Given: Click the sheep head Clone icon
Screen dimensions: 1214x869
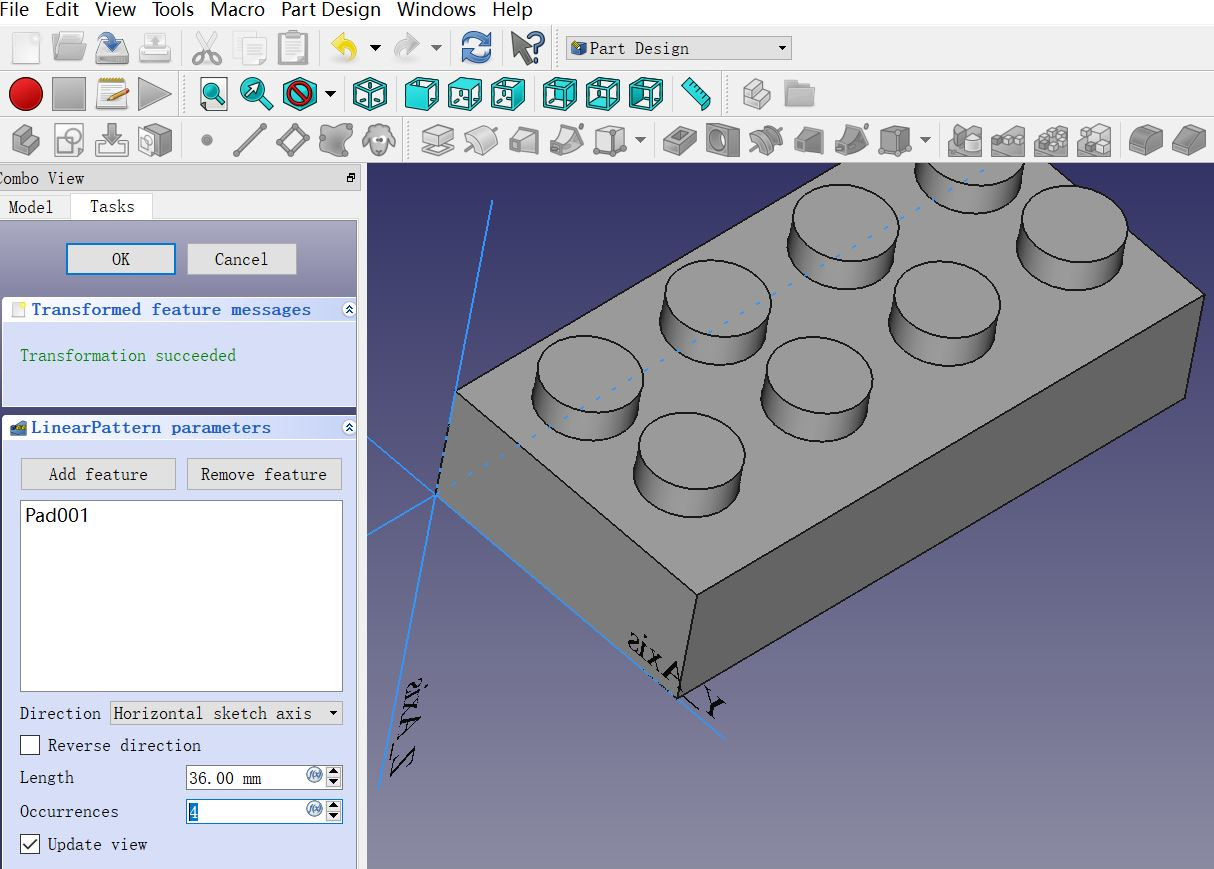Looking at the screenshot, I should tap(378, 140).
